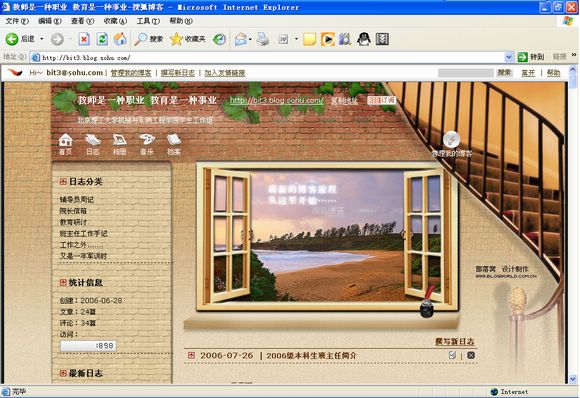Open the 音乐 navigation icon
The width and height of the screenshot is (580, 398).
click(x=147, y=144)
